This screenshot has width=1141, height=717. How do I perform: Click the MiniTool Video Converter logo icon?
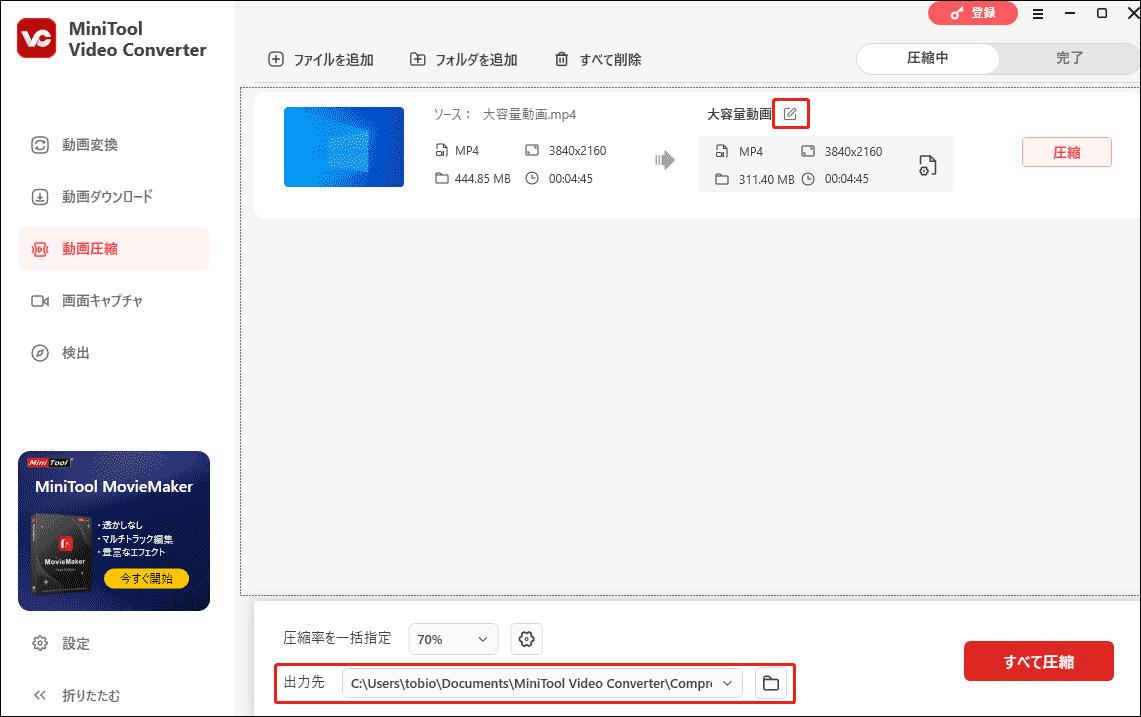click(36, 38)
